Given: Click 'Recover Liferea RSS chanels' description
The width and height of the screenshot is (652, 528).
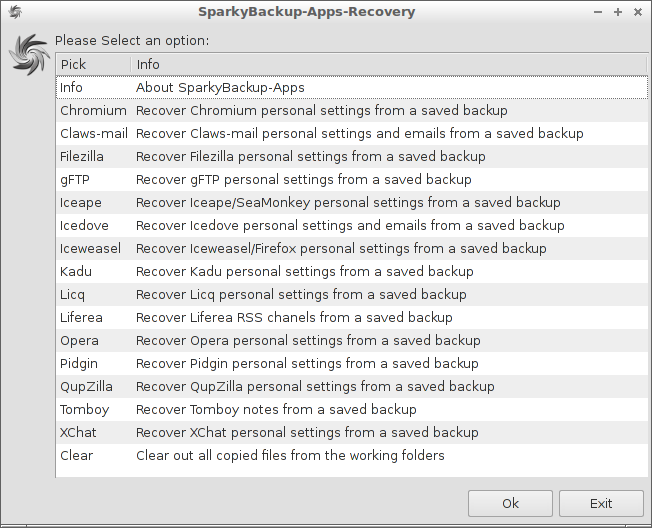Looking at the screenshot, I should [x=294, y=317].
